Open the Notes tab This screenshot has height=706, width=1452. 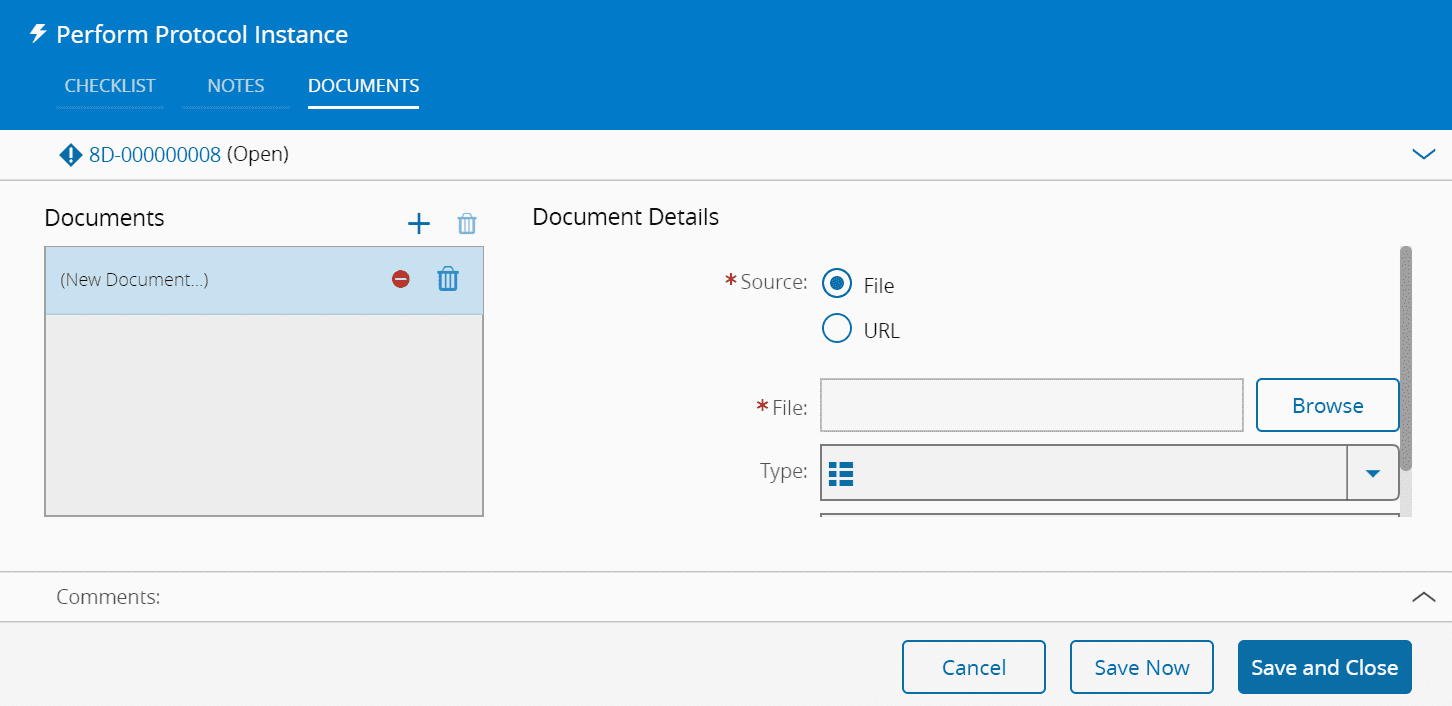pyautogui.click(x=236, y=86)
